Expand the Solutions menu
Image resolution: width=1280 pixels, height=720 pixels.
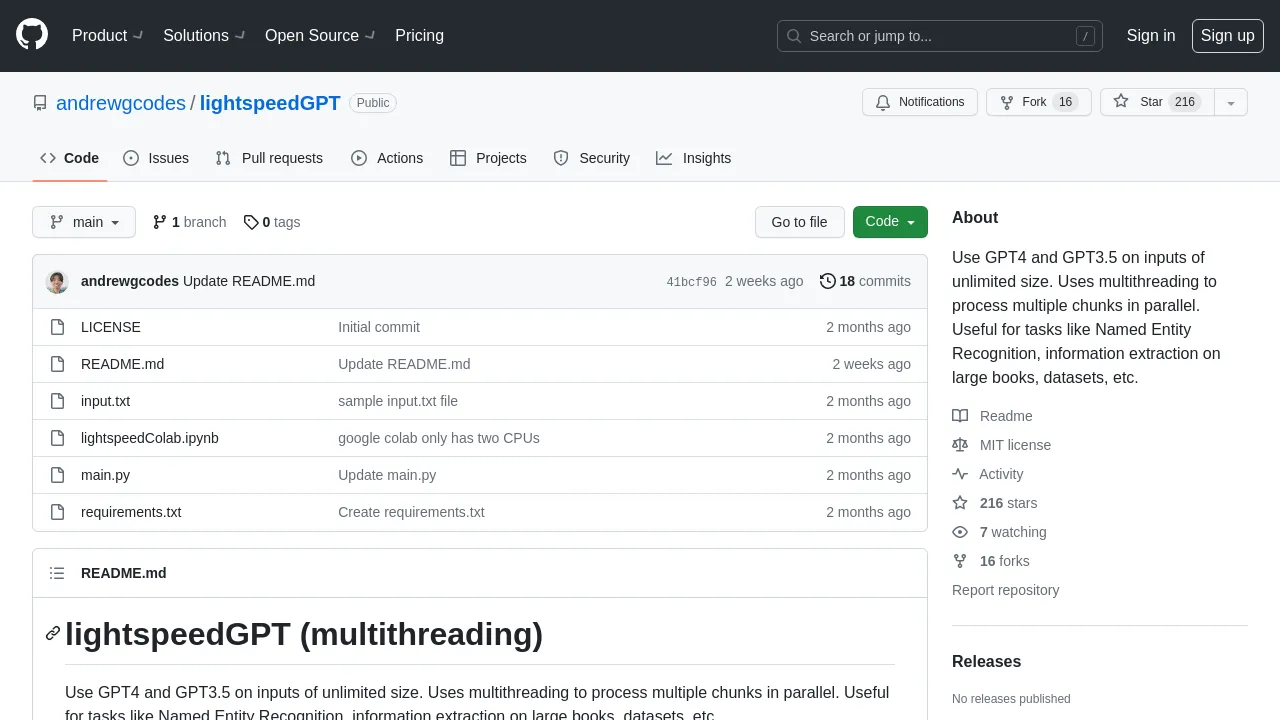pyautogui.click(x=205, y=36)
